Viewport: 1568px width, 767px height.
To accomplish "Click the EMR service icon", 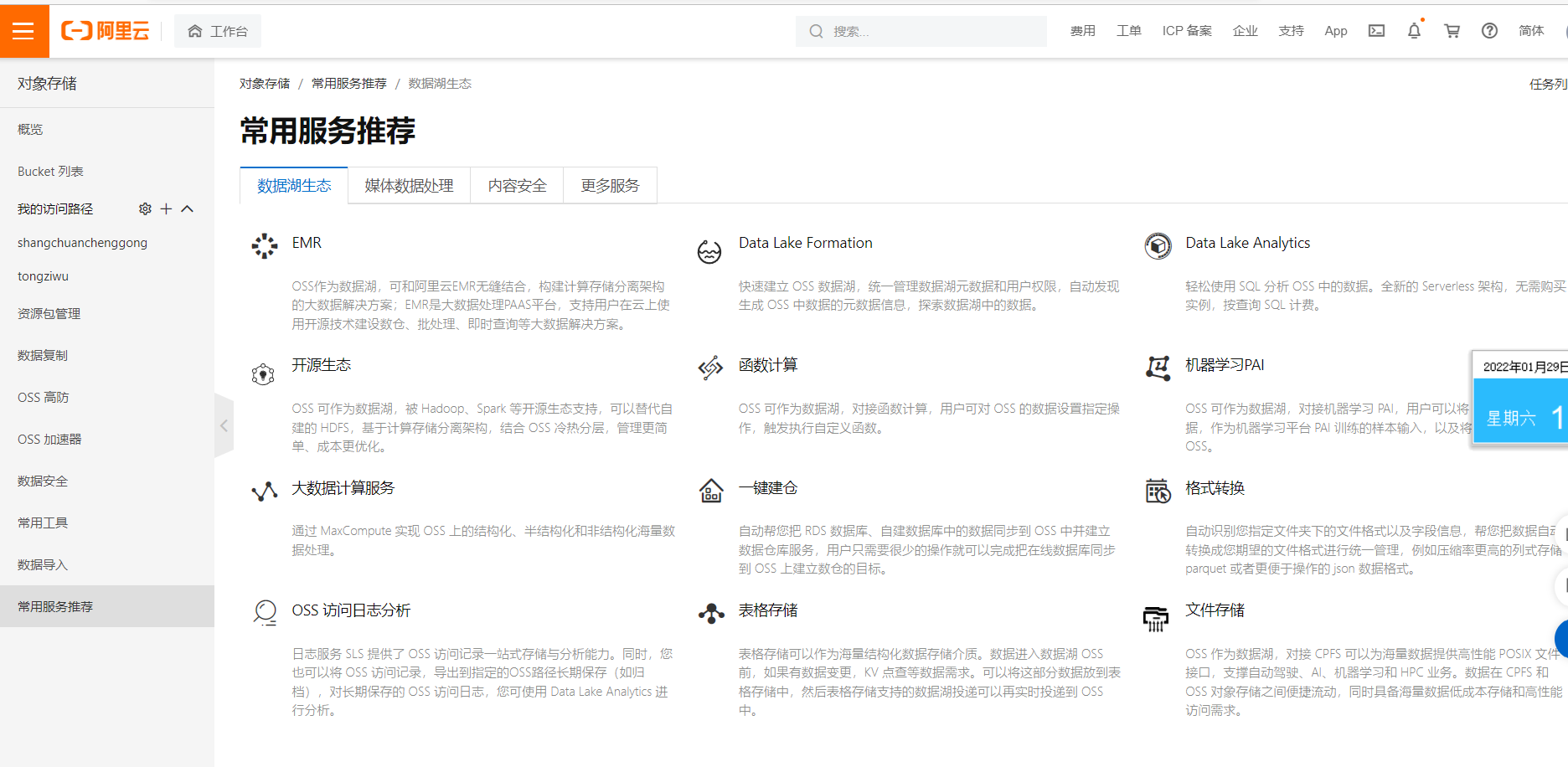I will 264,246.
